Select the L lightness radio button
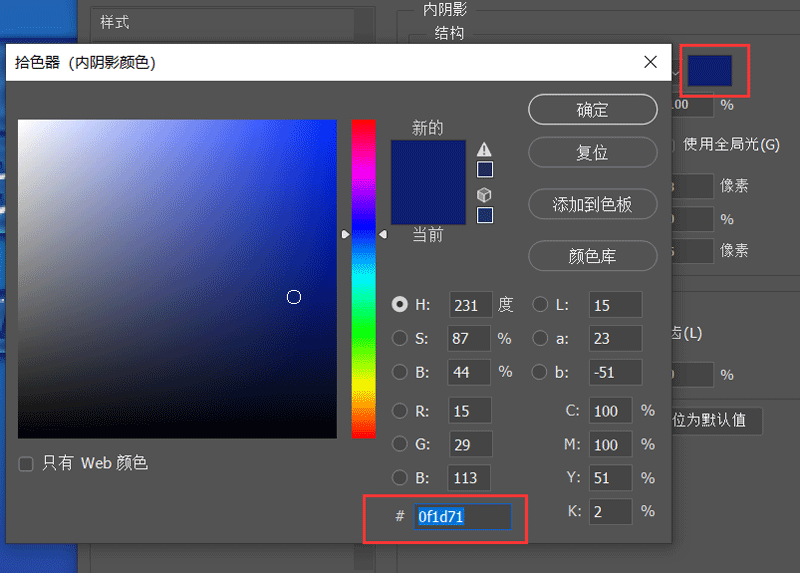 (540, 305)
